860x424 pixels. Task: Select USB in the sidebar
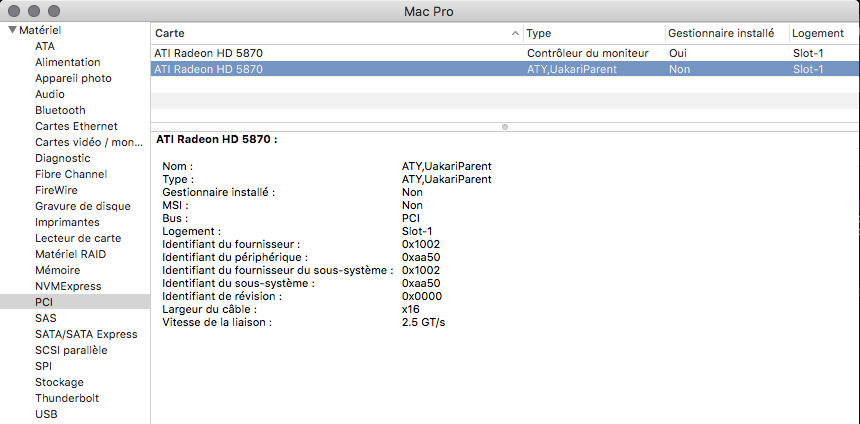pyautogui.click(x=46, y=414)
